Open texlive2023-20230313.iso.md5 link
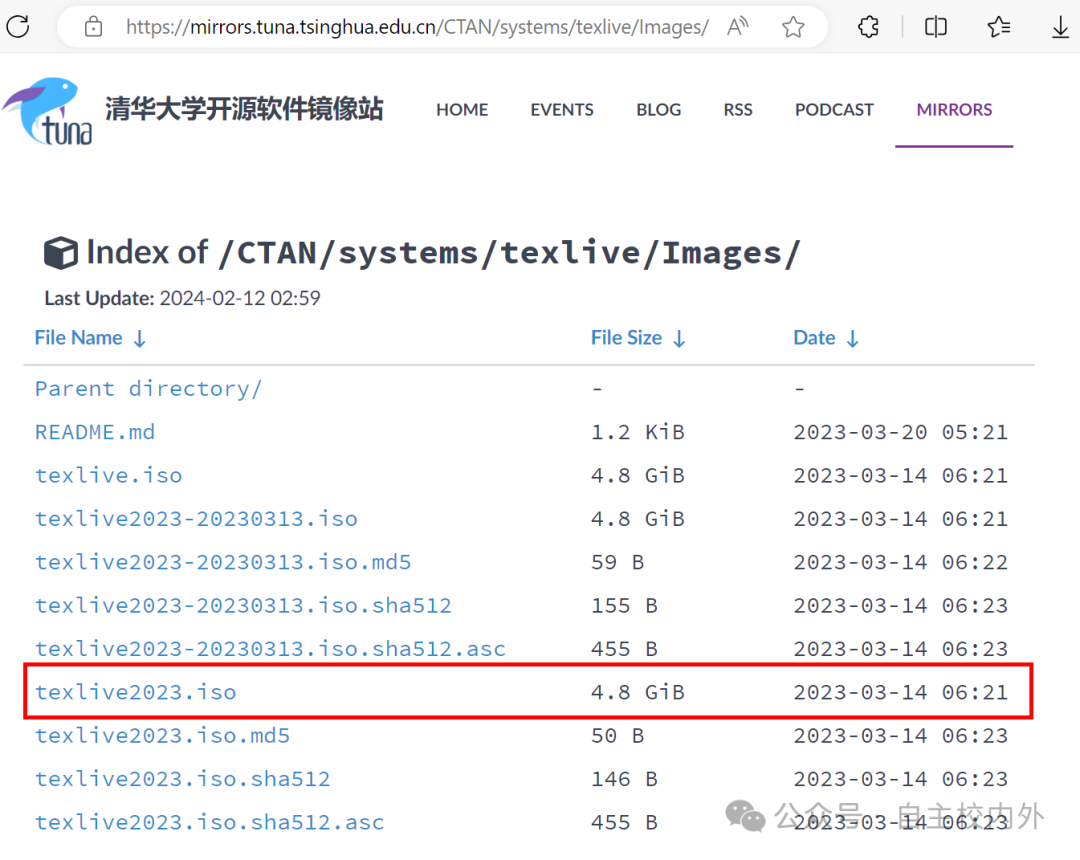Viewport: 1080px width, 860px height. [x=223, y=562]
